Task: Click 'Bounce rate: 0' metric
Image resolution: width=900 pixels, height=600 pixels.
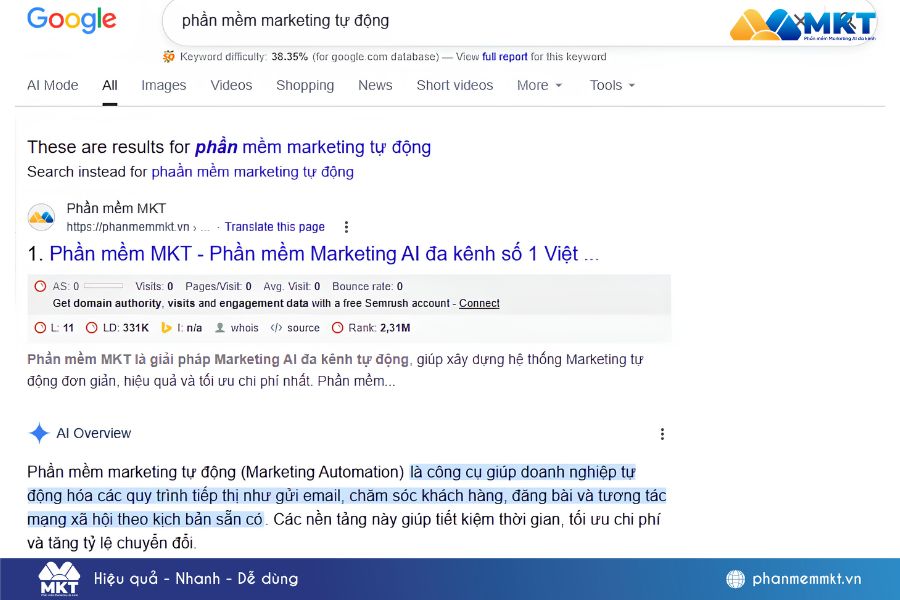Action: tap(367, 286)
